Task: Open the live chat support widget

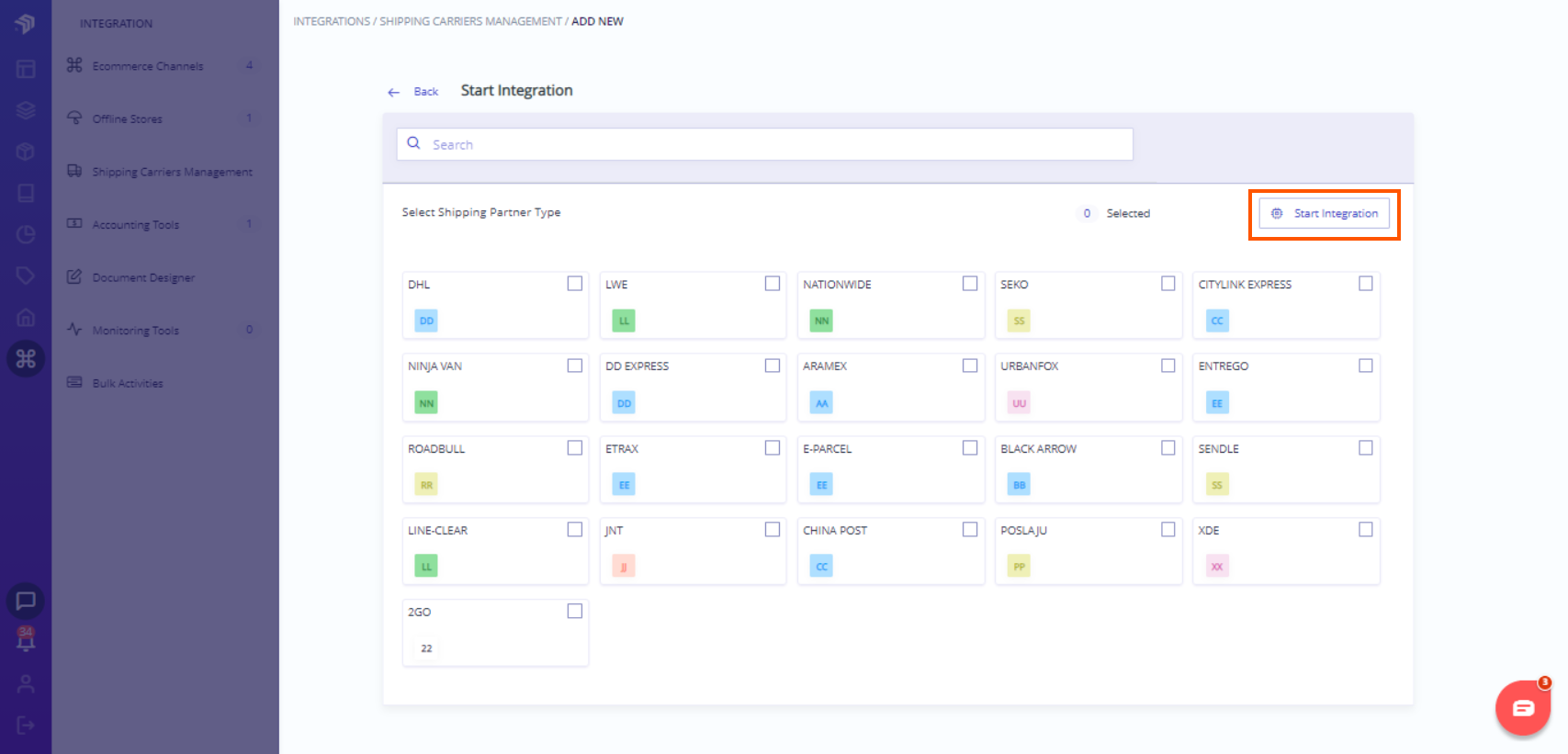Action: pos(1523,708)
